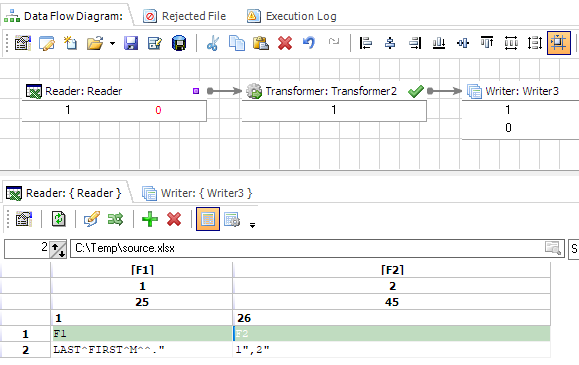The image size is (579, 365).
Task: Switch to the Rejected File tab
Action: click(185, 16)
